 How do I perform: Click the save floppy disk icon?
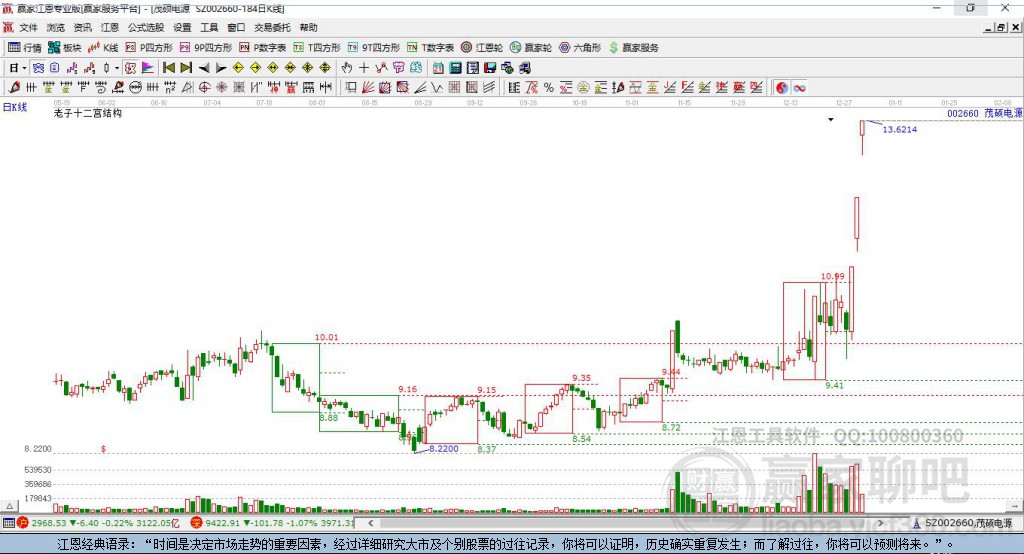(490, 68)
